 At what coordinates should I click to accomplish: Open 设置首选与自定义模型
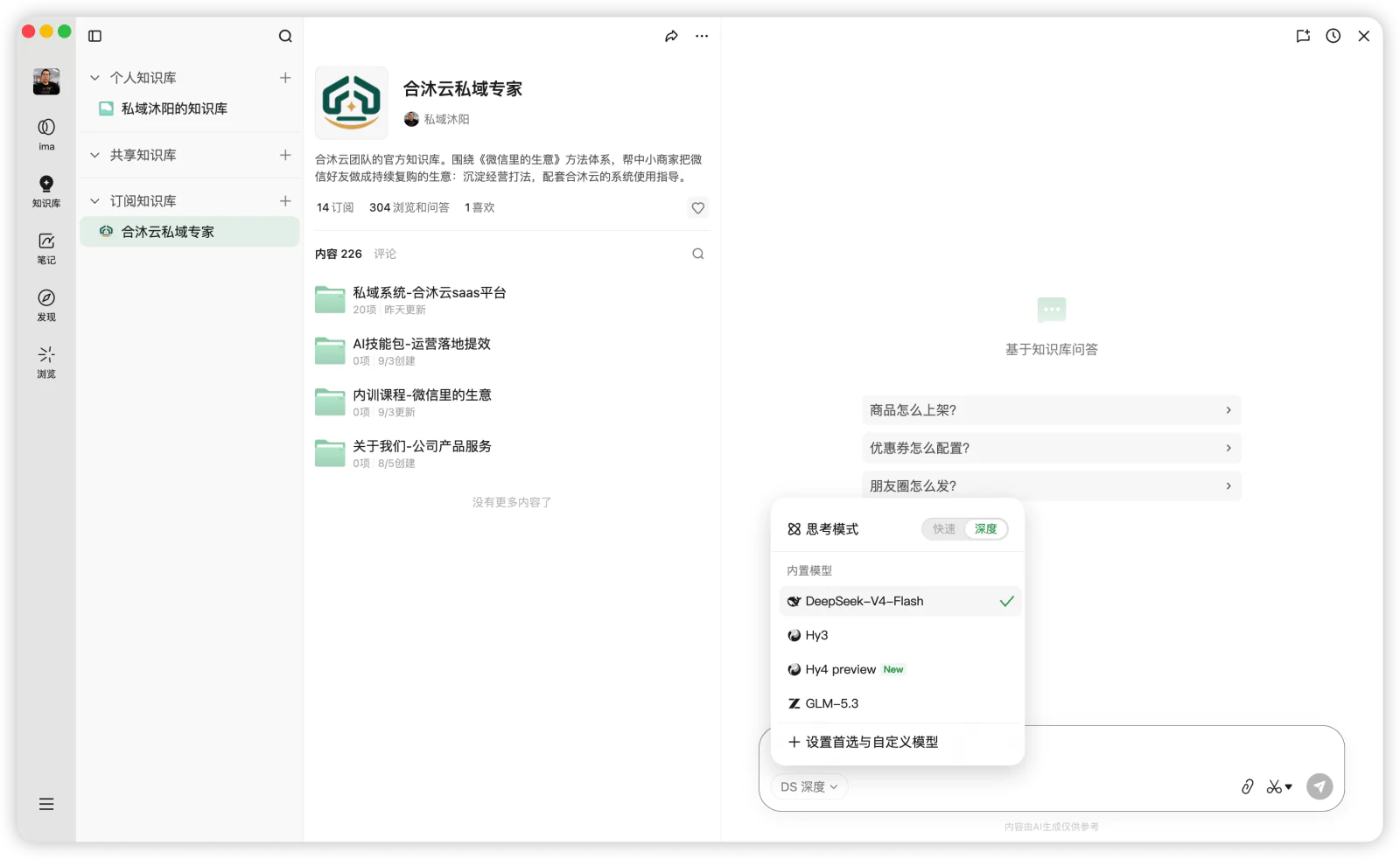[899, 742]
